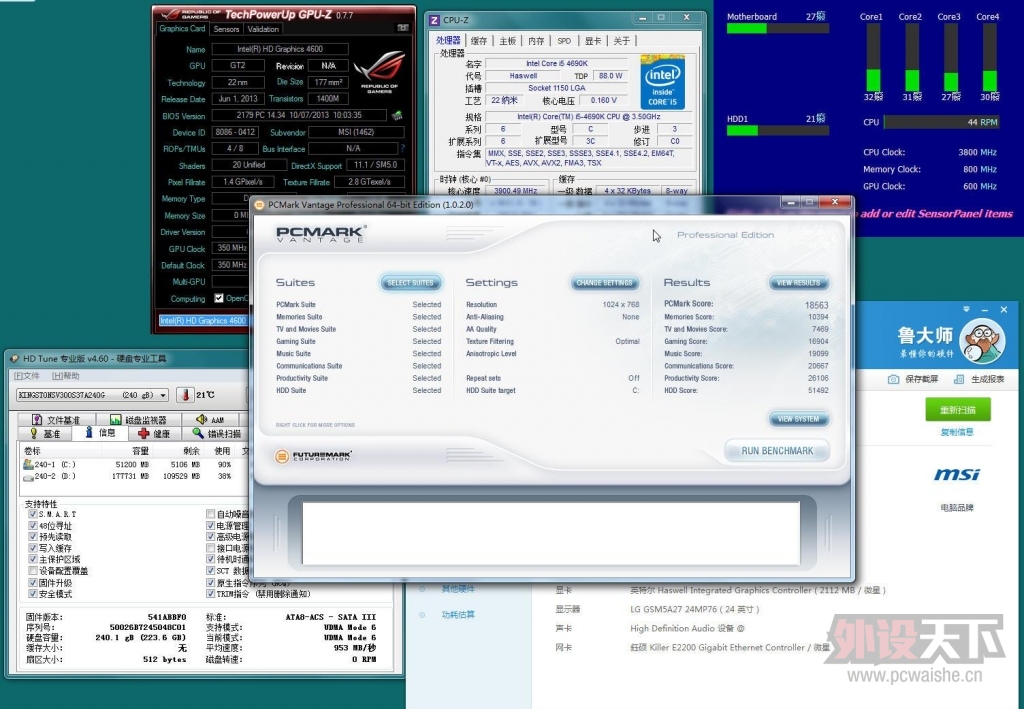
Task: Click the PCMark Vantage title bar icon
Action: tap(259, 205)
